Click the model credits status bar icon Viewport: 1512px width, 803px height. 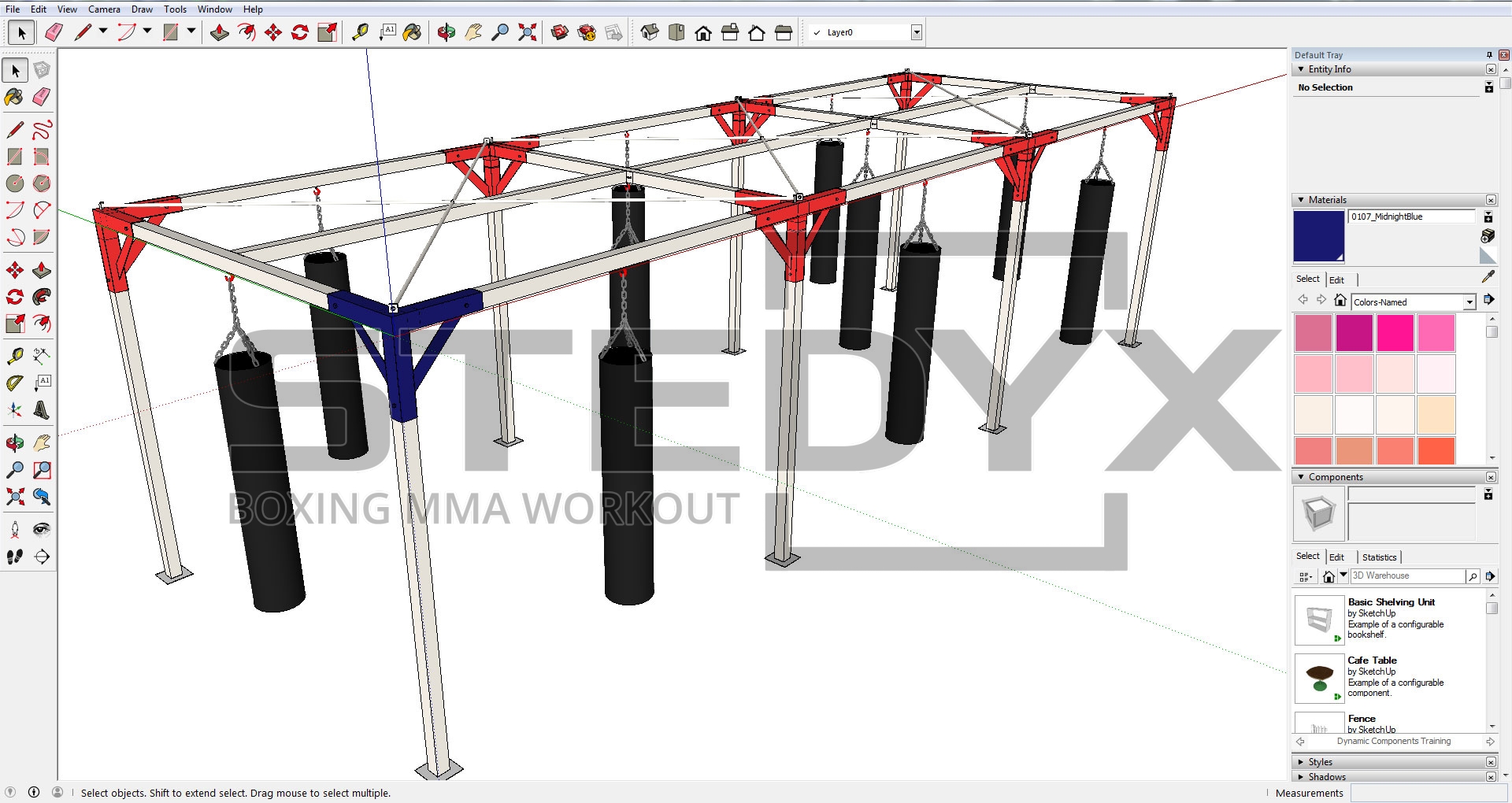point(34,792)
